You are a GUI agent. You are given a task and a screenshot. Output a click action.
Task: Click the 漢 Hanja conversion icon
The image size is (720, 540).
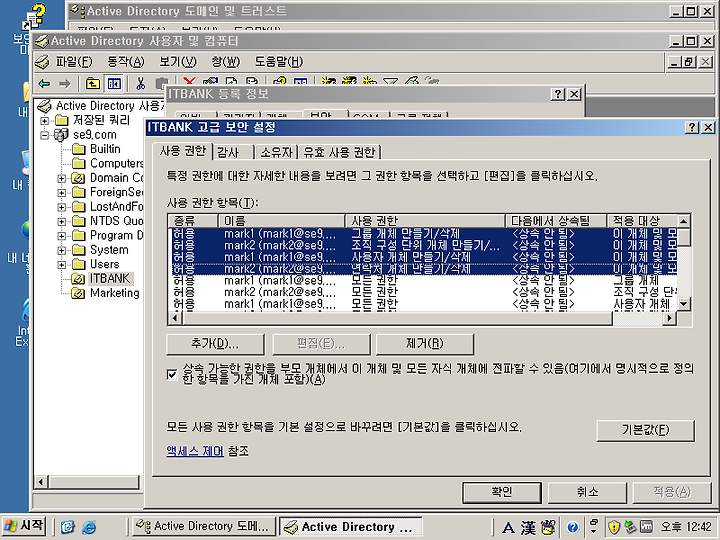(528, 528)
